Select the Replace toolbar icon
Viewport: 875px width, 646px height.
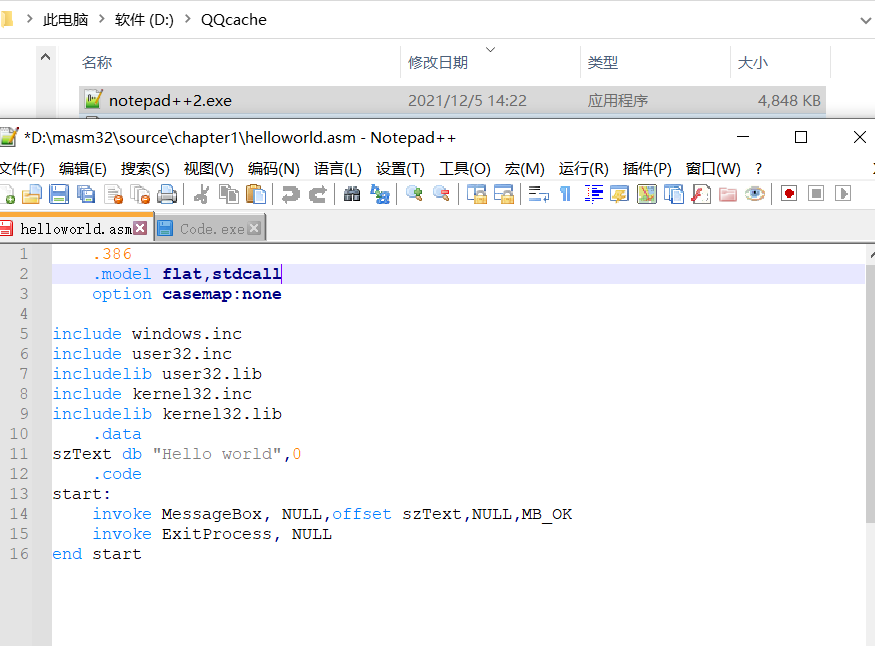coord(377,193)
